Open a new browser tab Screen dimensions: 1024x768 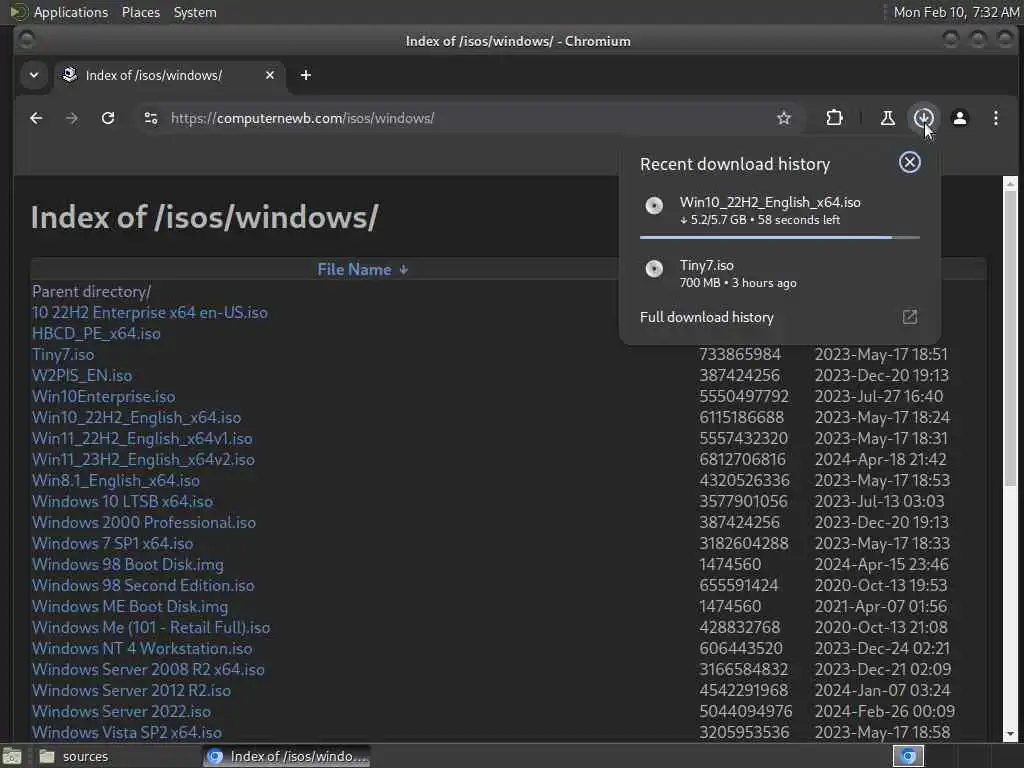click(x=306, y=75)
